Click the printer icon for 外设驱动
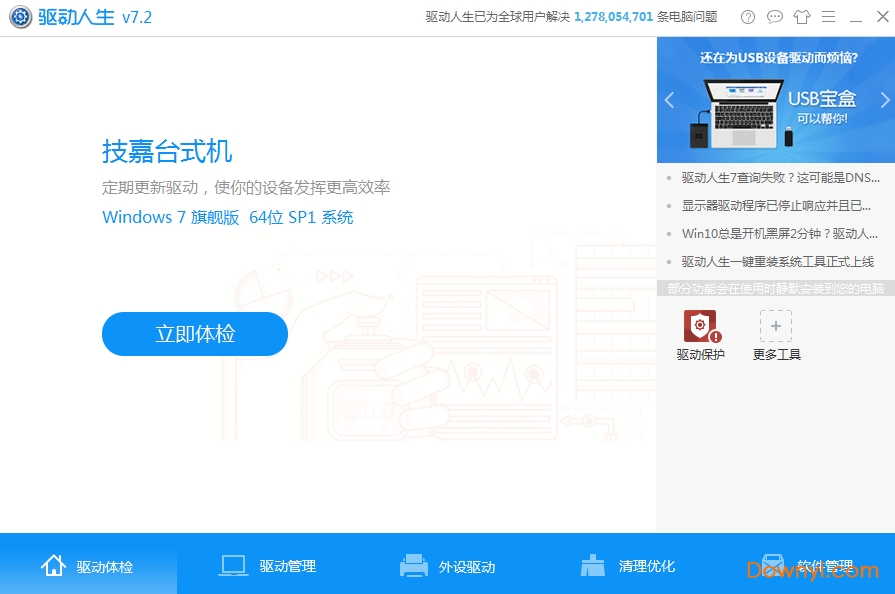The width and height of the screenshot is (895, 594). [x=413, y=563]
